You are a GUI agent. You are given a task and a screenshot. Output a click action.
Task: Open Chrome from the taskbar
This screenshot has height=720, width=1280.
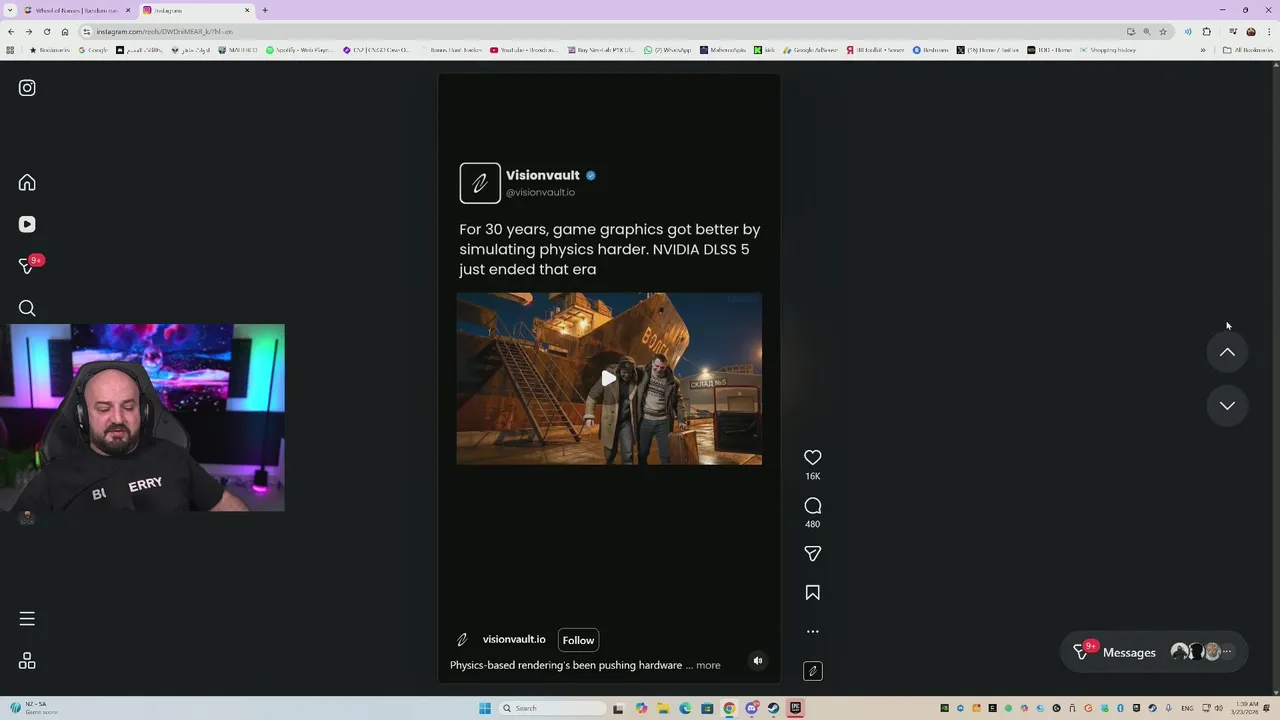click(729, 708)
